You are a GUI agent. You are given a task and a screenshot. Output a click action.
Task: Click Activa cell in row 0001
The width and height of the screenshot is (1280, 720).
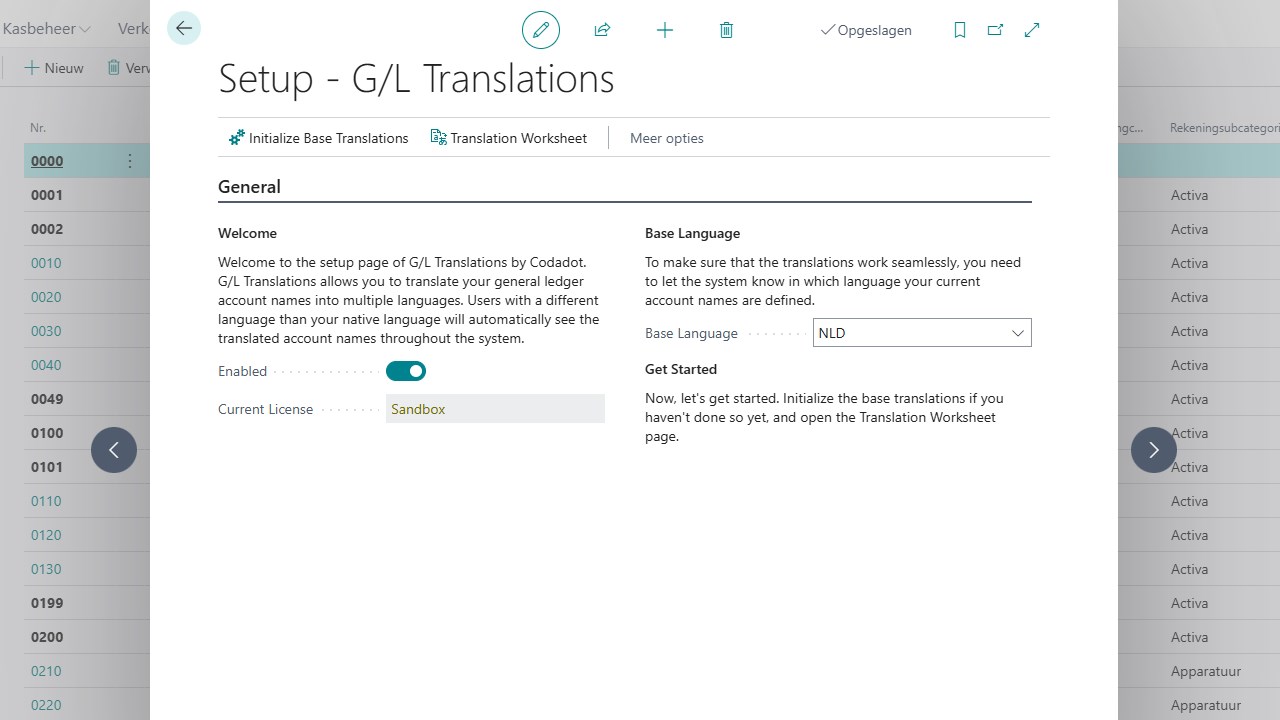point(1190,195)
